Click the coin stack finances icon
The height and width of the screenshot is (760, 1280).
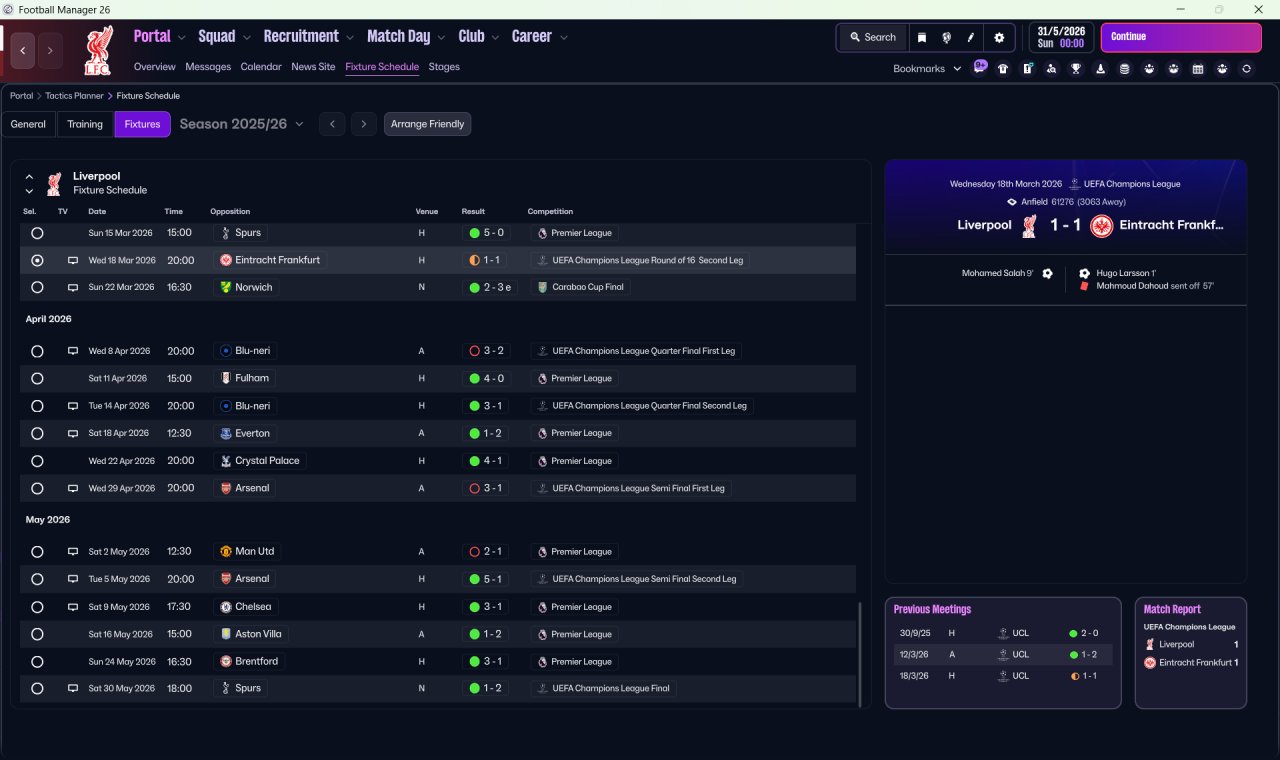[1124, 69]
